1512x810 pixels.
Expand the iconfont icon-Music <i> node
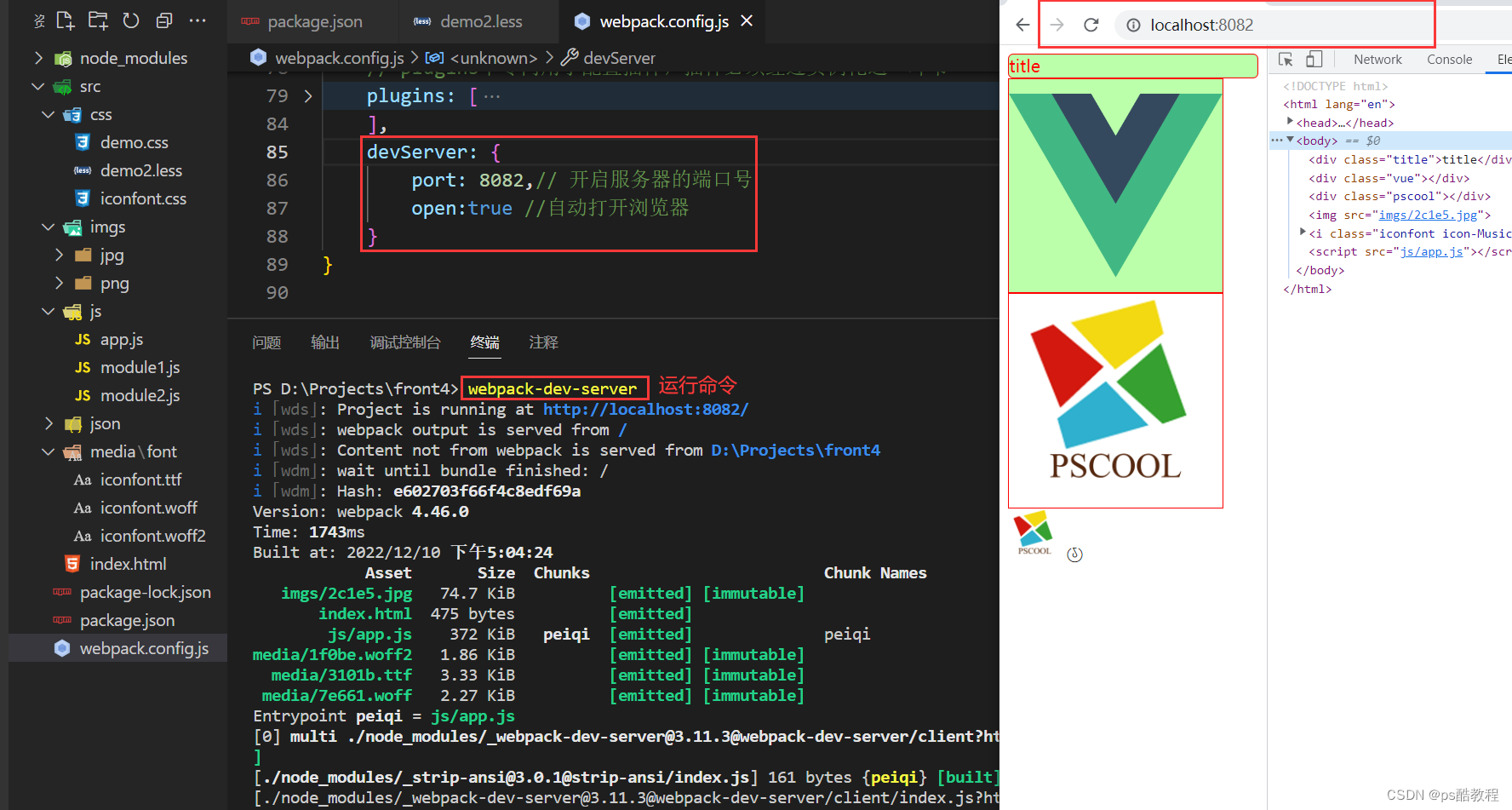coord(1303,233)
